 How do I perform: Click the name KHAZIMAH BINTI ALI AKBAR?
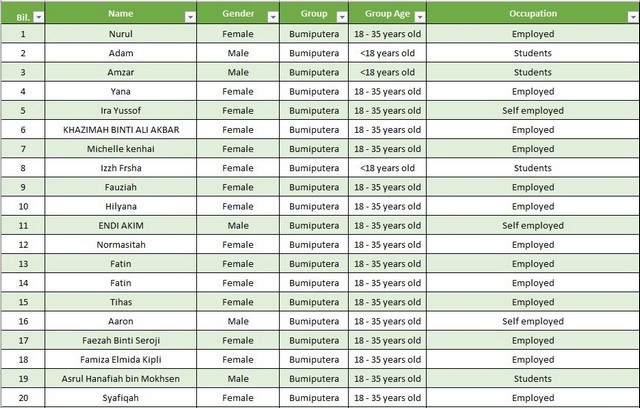pos(120,130)
